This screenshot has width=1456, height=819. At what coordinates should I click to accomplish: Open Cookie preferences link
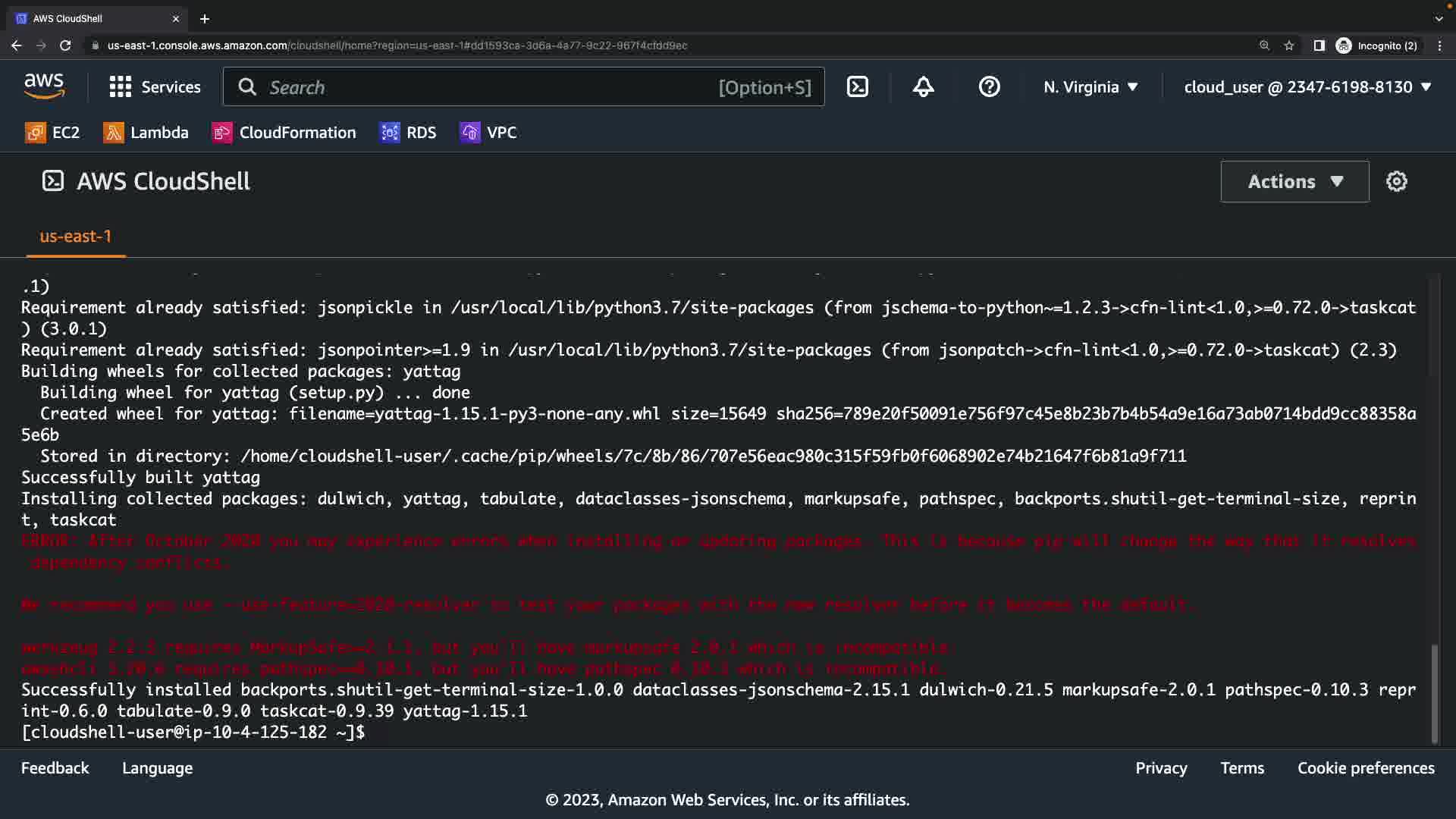pos(1366,768)
